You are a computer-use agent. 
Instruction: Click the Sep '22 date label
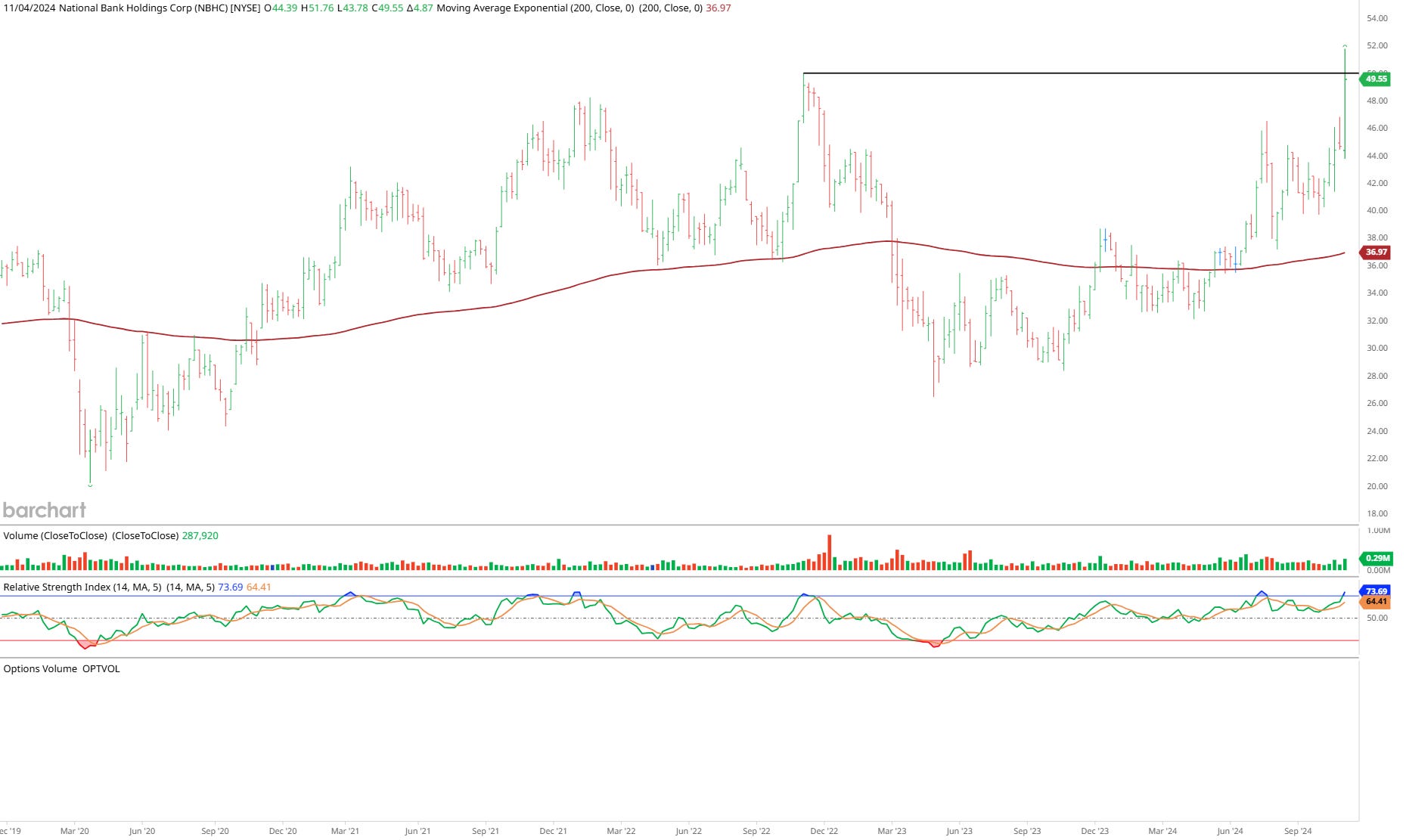click(x=756, y=831)
